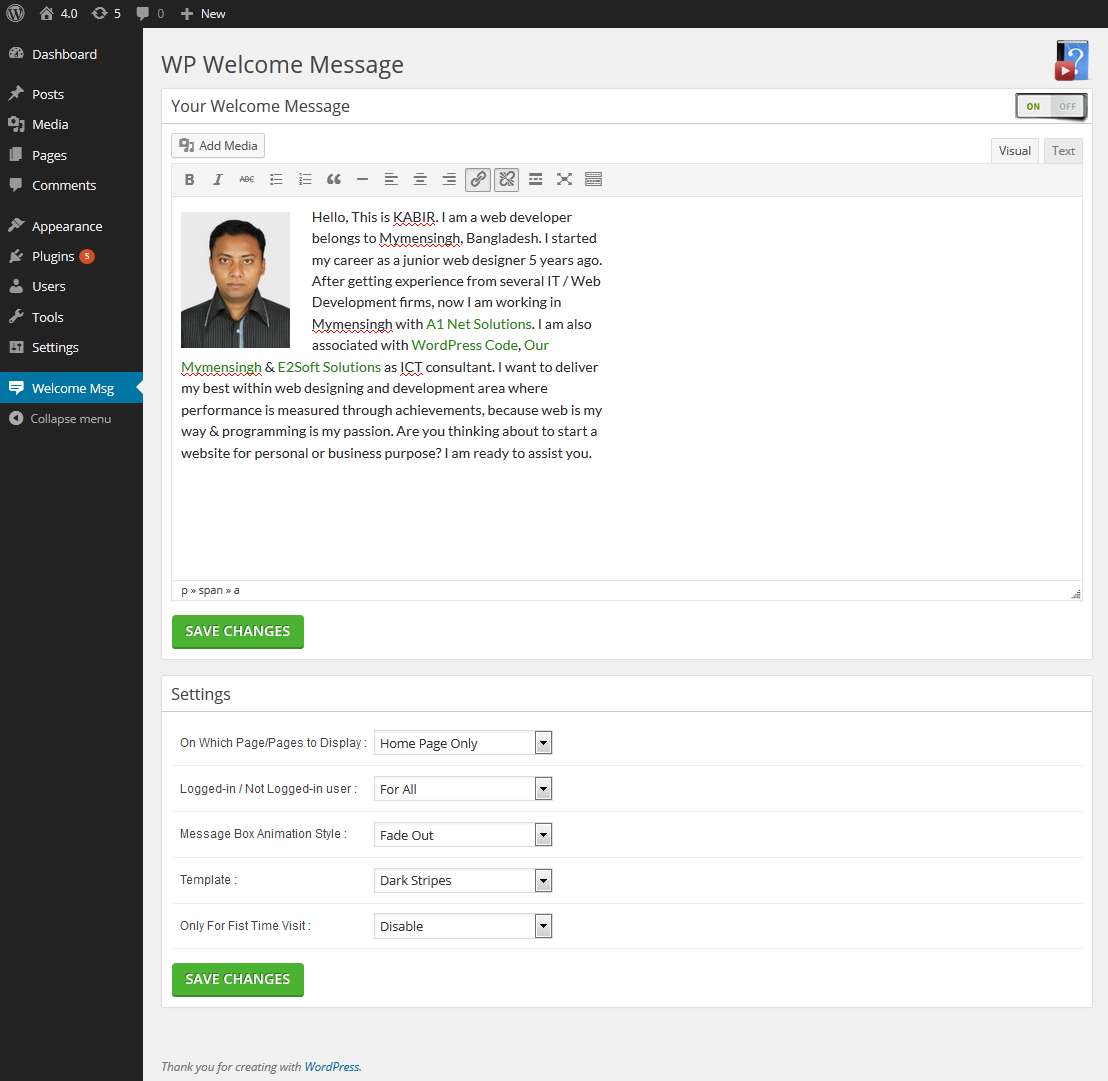The image size is (1108, 1081).
Task: Click 'Only For Fist Time Visit' label
Action: coord(245,926)
